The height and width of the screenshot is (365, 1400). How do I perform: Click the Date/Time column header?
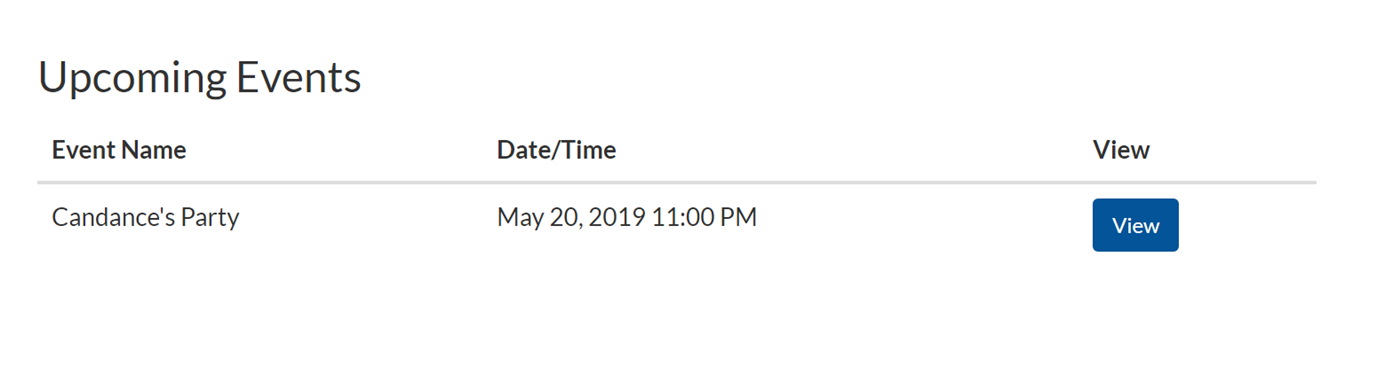[x=556, y=150]
